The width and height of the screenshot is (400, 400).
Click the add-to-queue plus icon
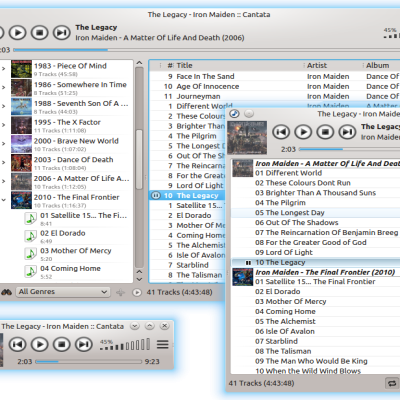click(x=120, y=293)
